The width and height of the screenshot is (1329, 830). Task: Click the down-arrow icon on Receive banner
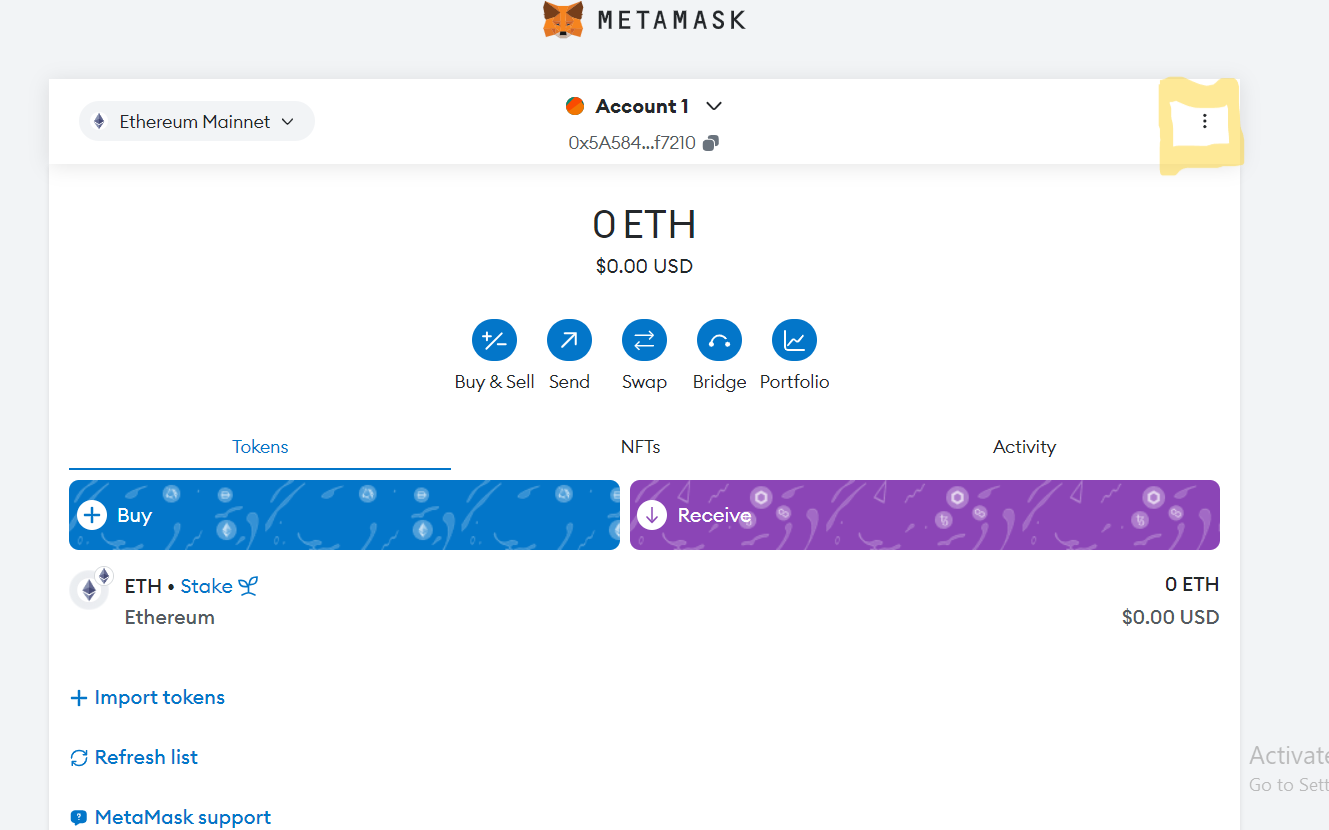pos(652,515)
